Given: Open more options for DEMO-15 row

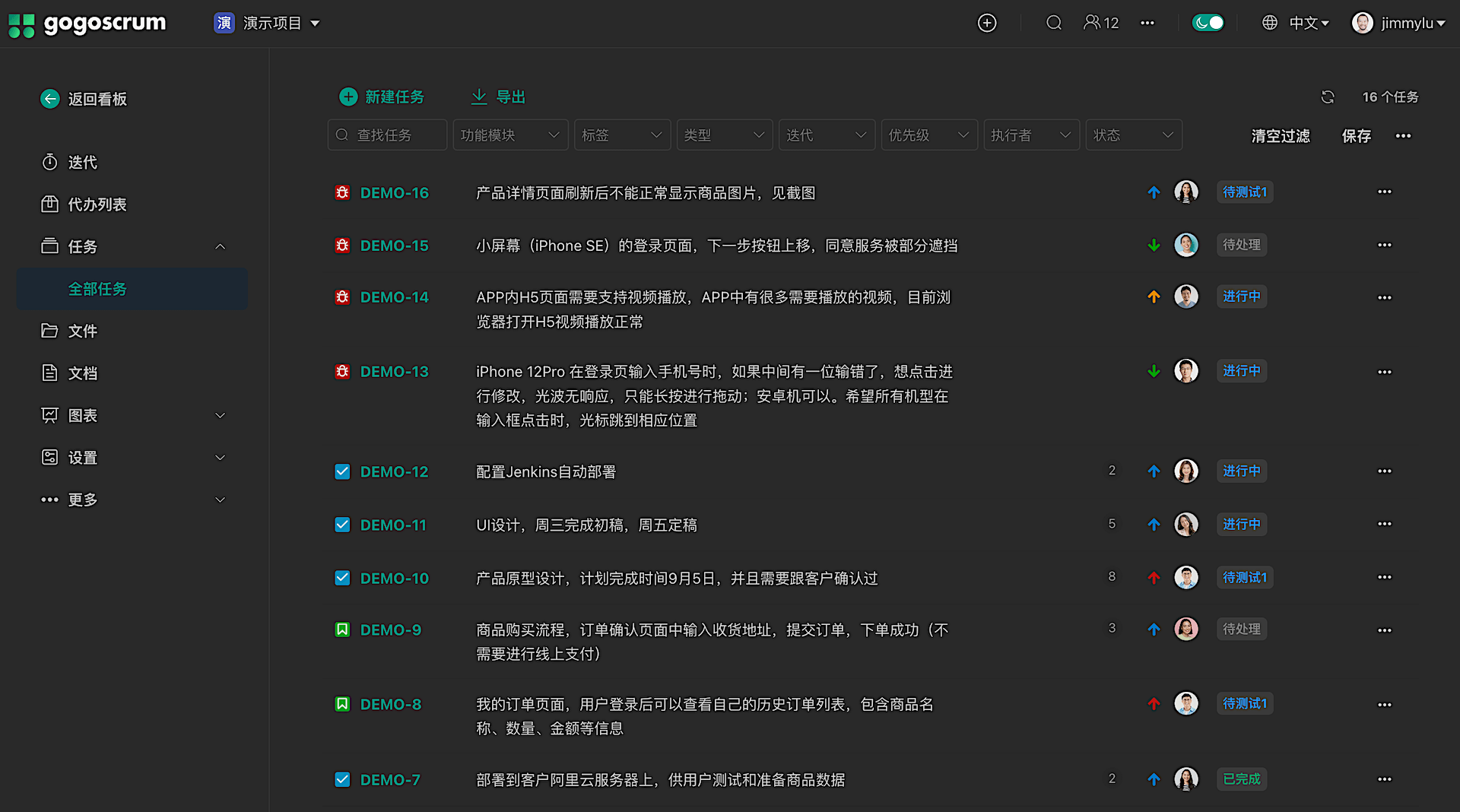Looking at the screenshot, I should 1384,245.
